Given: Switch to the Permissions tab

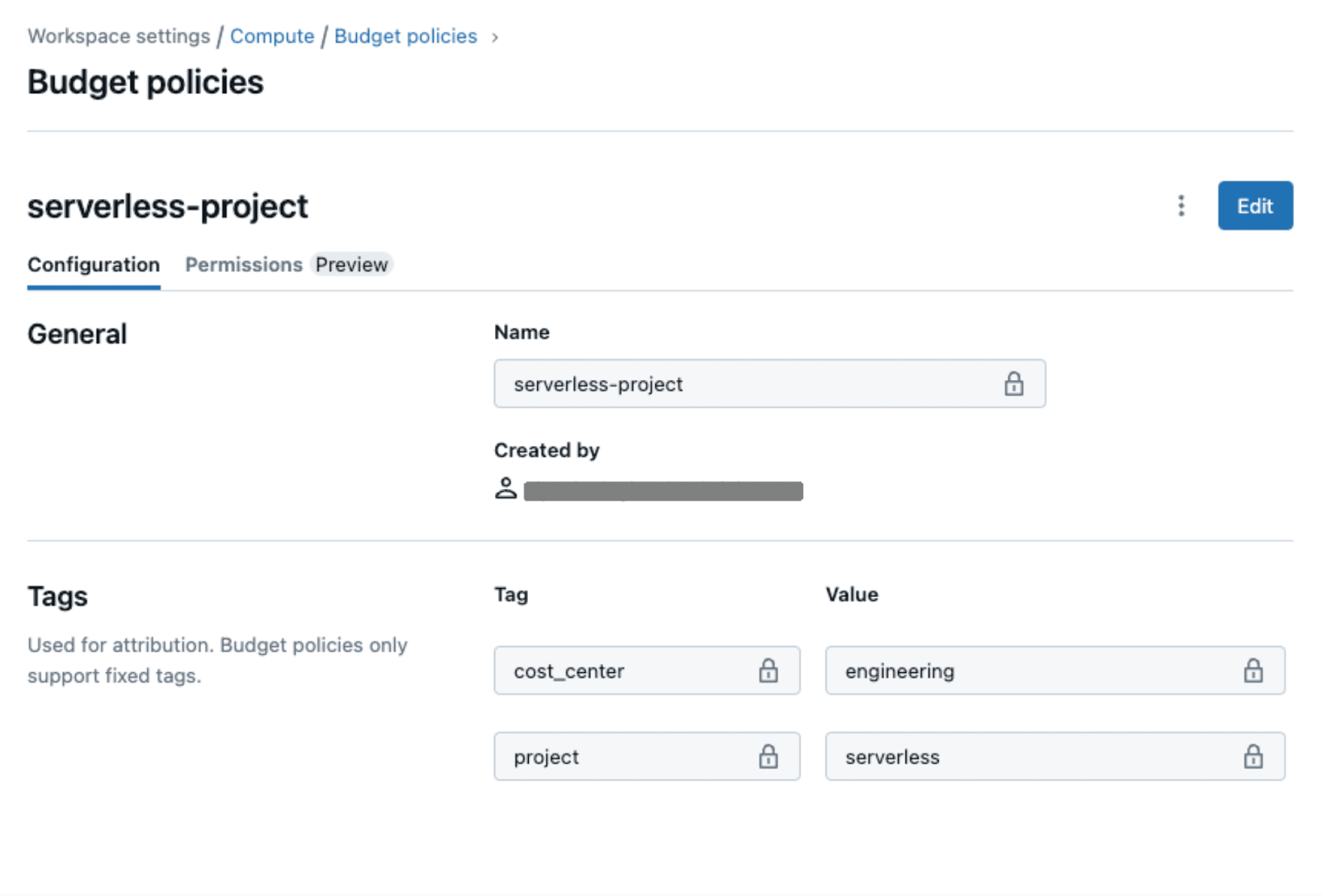Looking at the screenshot, I should click(244, 264).
